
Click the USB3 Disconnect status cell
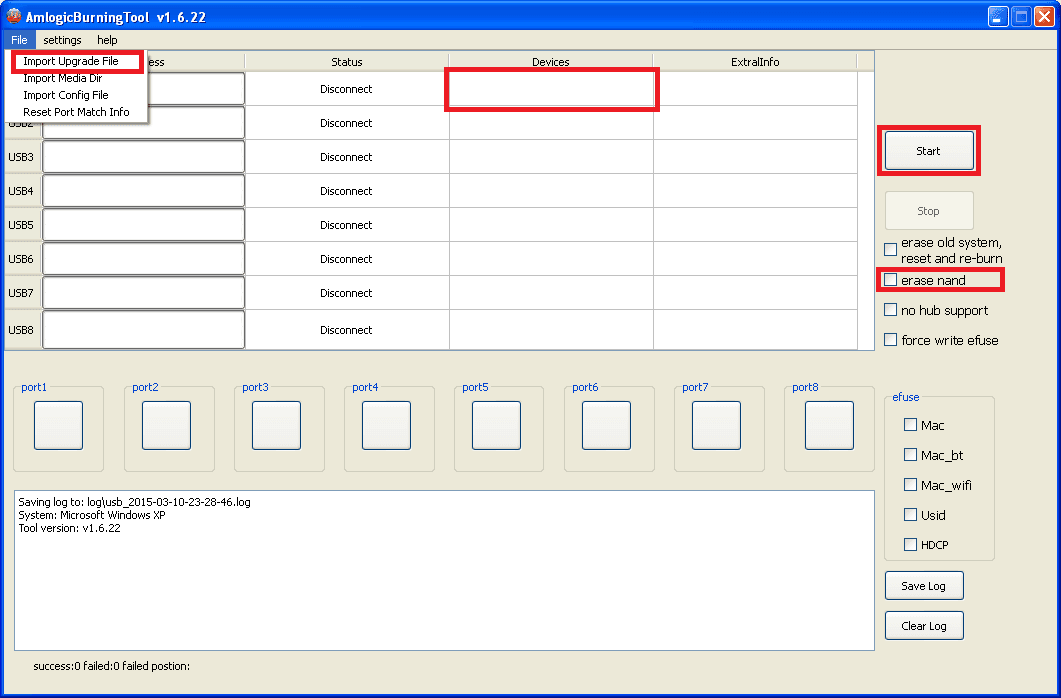pyautogui.click(x=346, y=157)
